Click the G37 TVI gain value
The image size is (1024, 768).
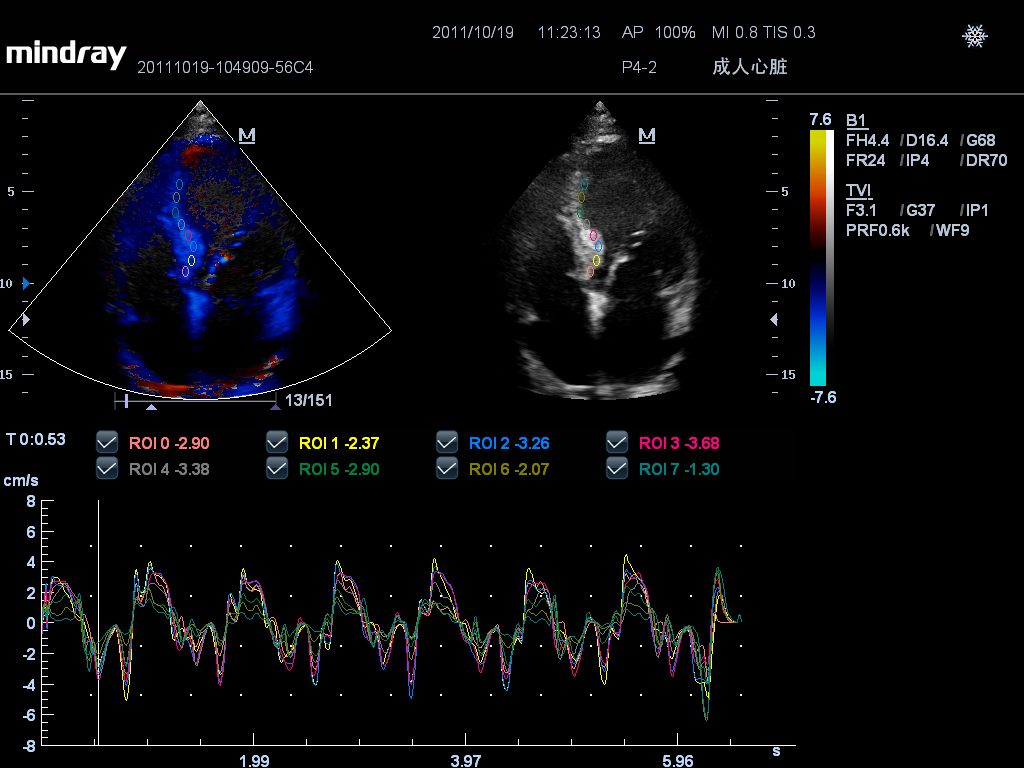point(921,210)
